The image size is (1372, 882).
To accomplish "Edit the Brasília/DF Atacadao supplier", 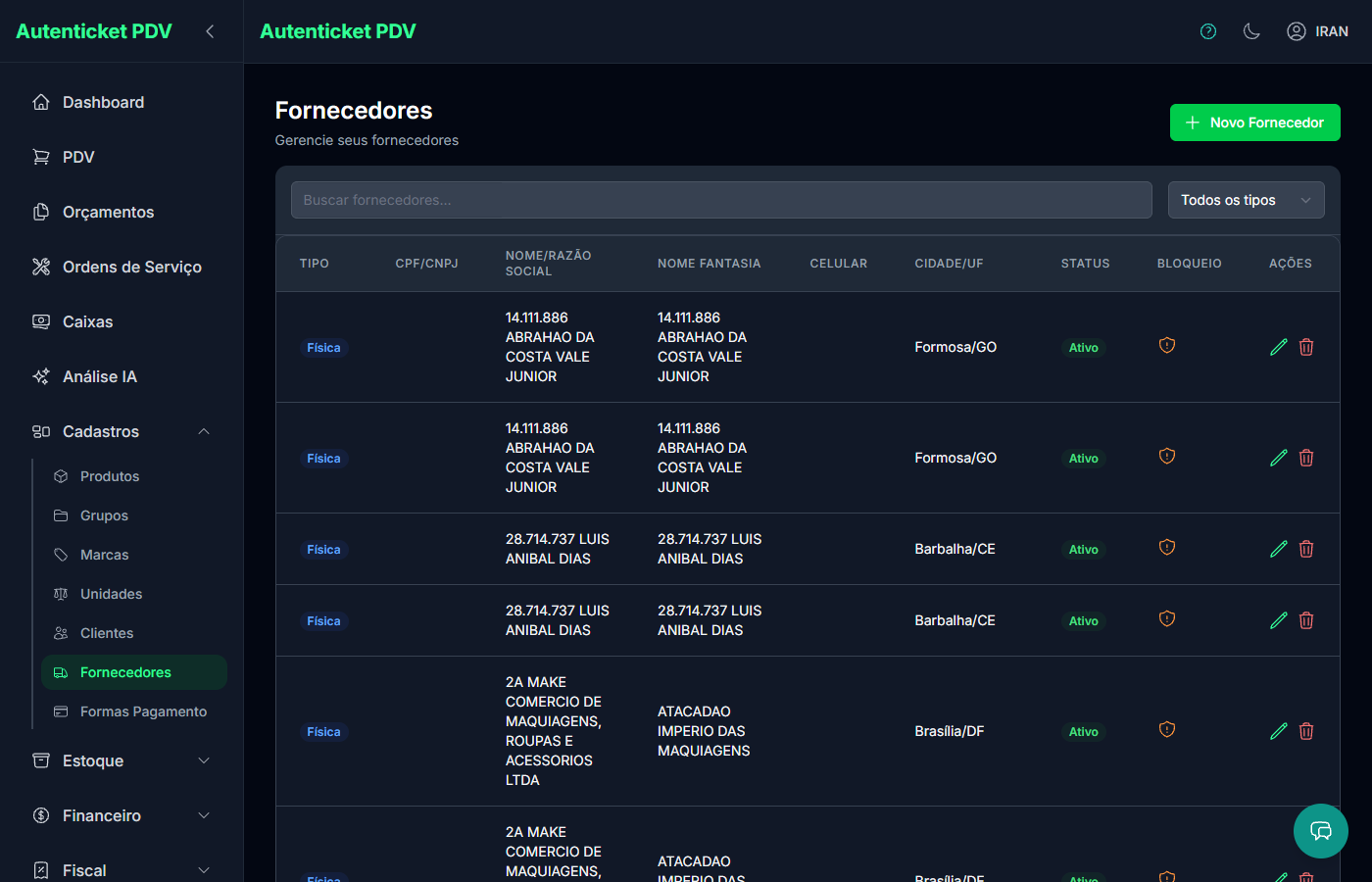I will (x=1278, y=731).
